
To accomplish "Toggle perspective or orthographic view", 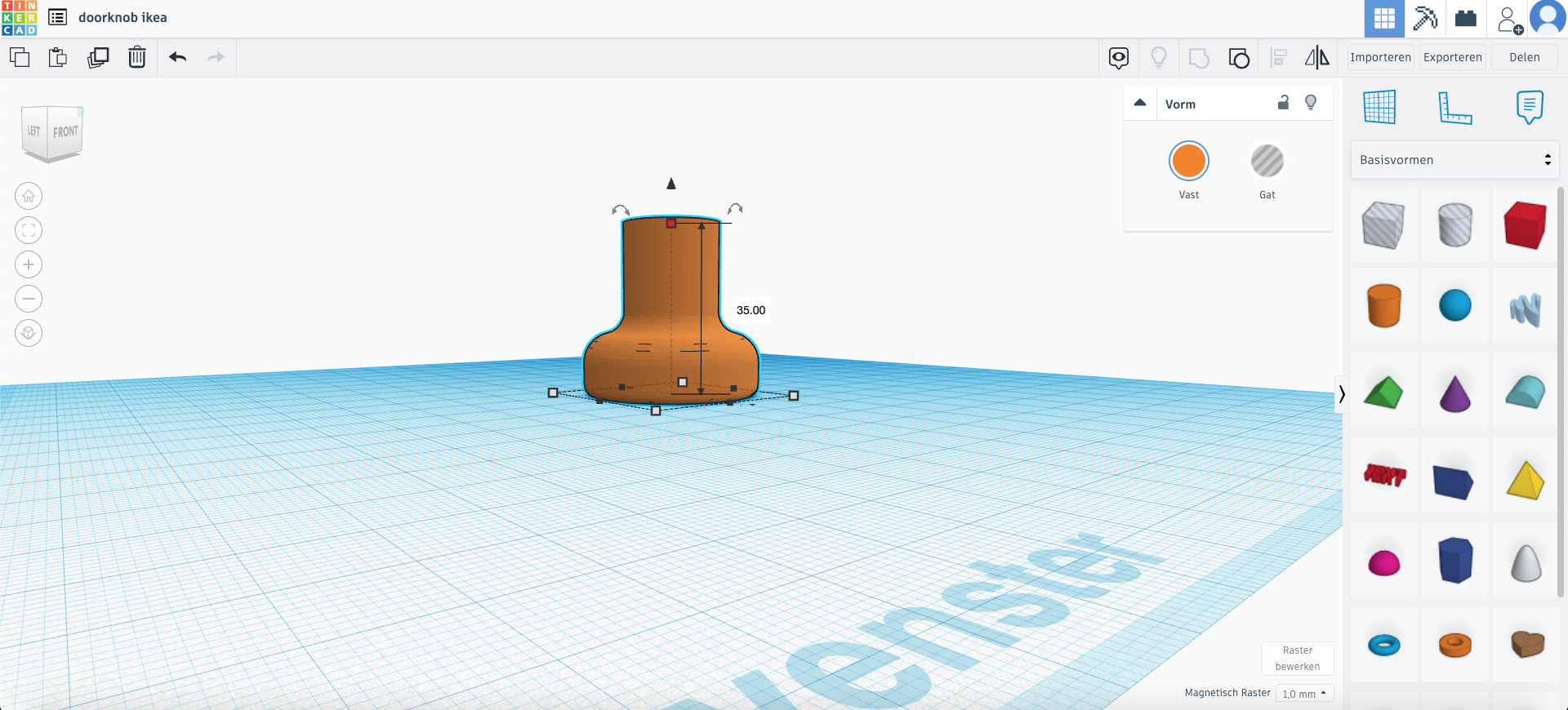I will [29, 333].
